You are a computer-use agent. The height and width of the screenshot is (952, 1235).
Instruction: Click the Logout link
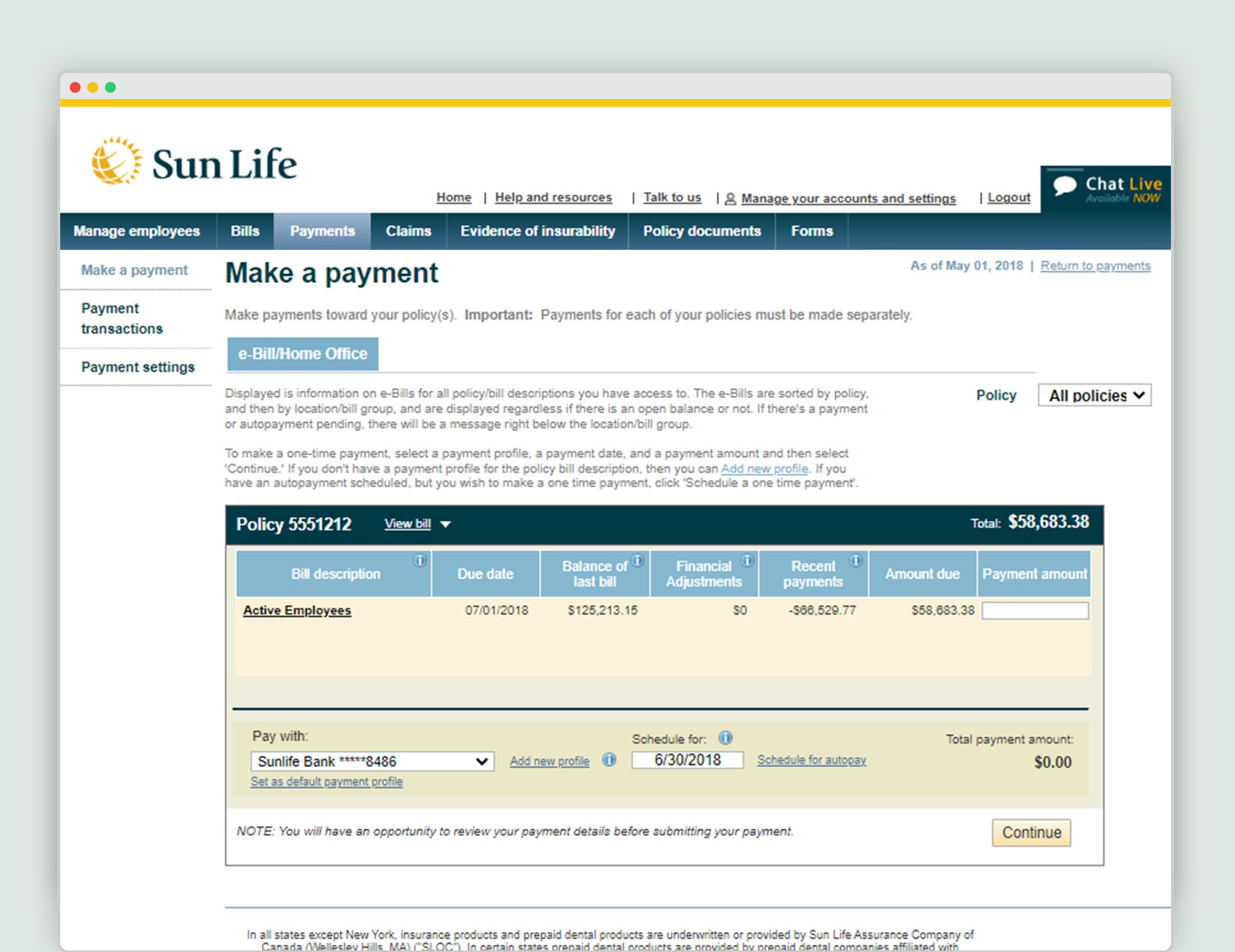click(x=1009, y=197)
